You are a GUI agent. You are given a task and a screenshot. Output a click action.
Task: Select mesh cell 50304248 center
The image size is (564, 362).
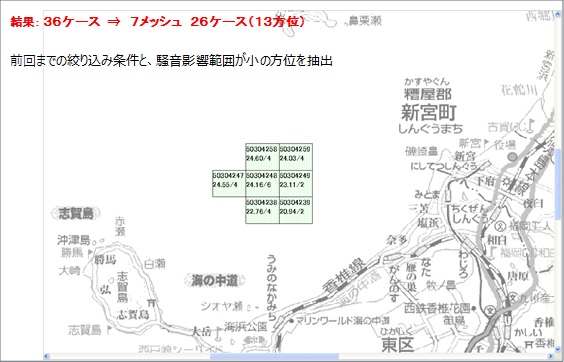coord(262,184)
